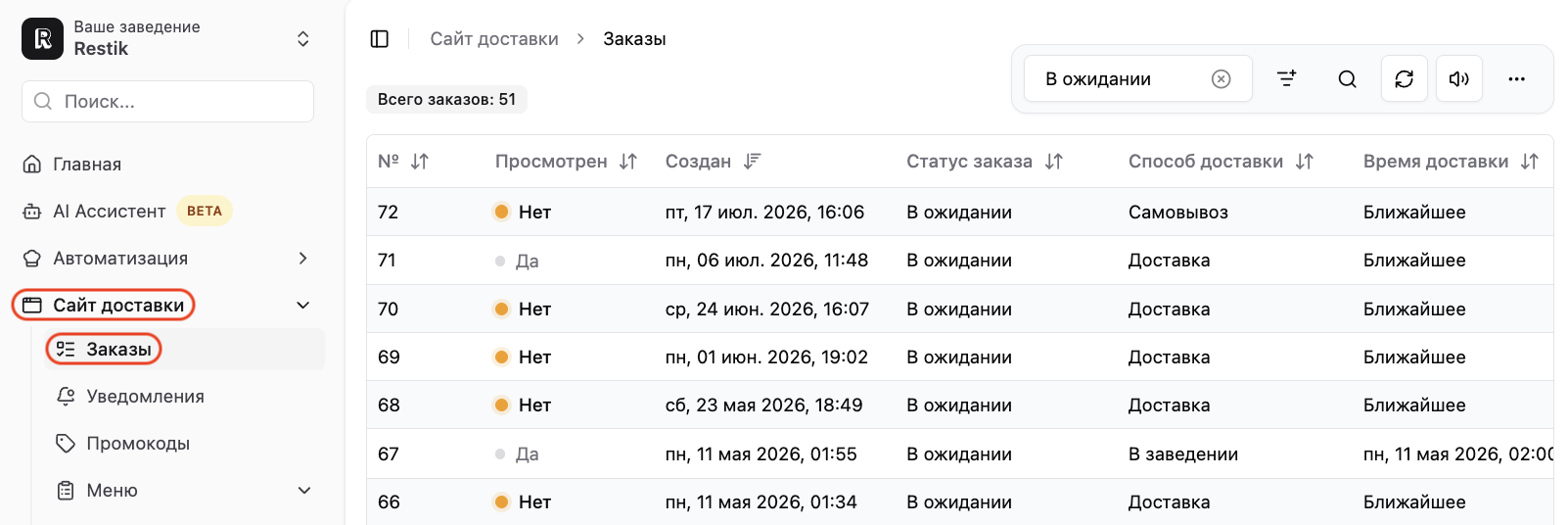1568x525 pixels.
Task: Expand the 'Меню' submenu
Action: point(304,491)
